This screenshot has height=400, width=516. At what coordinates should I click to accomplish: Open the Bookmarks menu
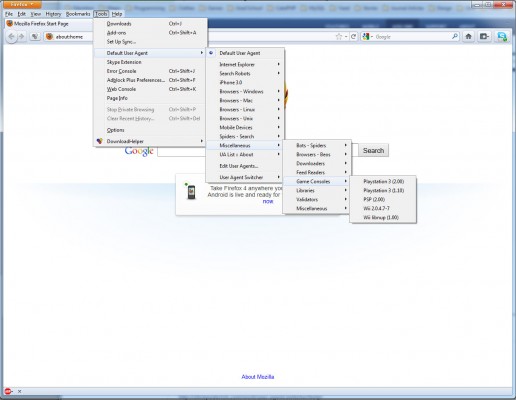coord(78,14)
